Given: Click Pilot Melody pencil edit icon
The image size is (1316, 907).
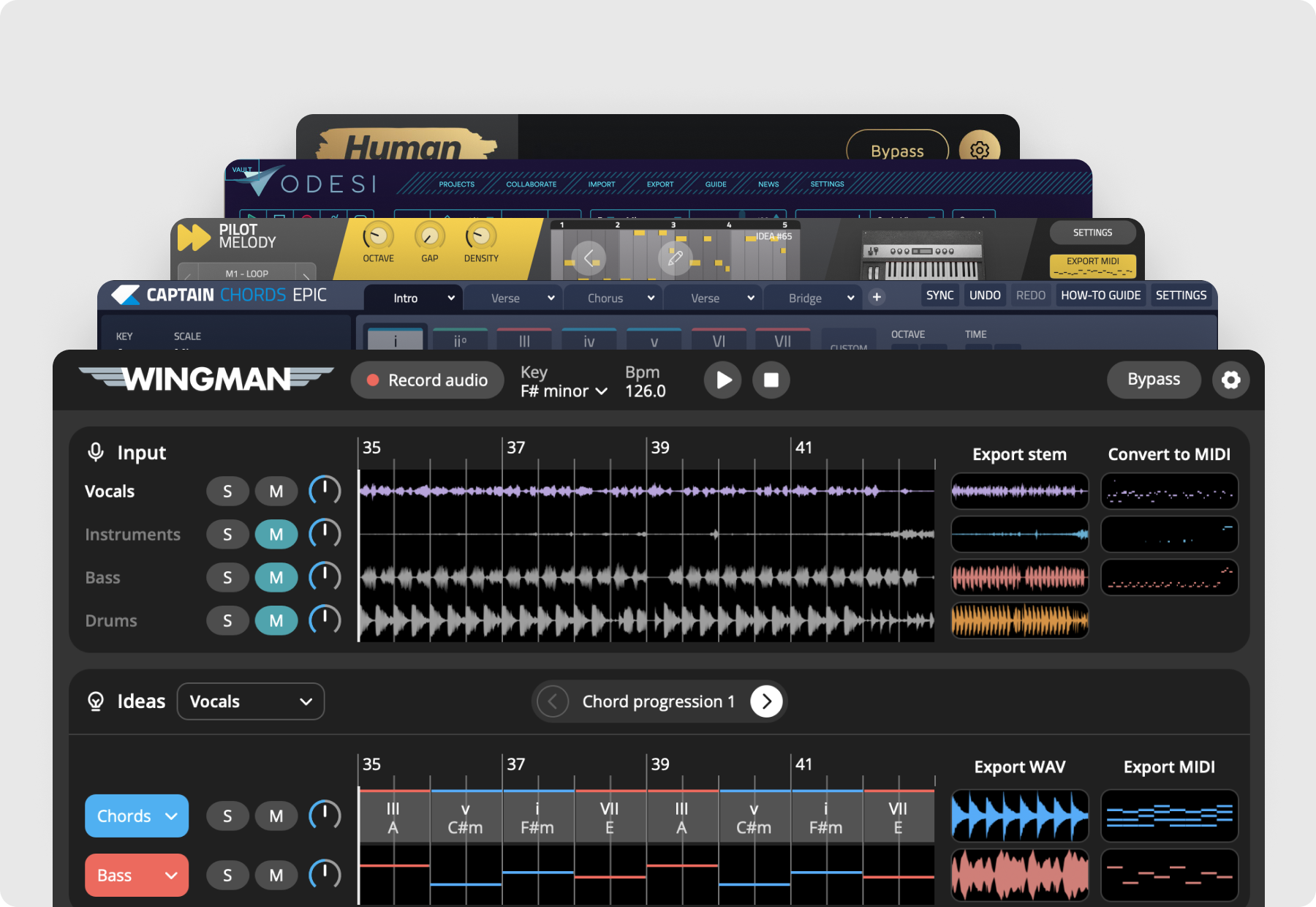Looking at the screenshot, I should pyautogui.click(x=676, y=258).
